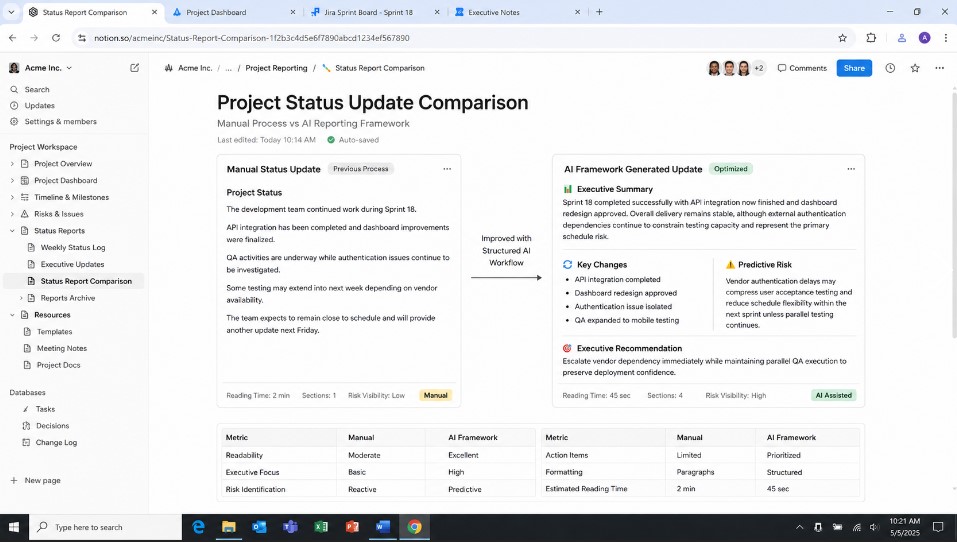Image resolution: width=957 pixels, height=542 pixels.
Task: Click the Windows Start button
Action: pos(13,527)
